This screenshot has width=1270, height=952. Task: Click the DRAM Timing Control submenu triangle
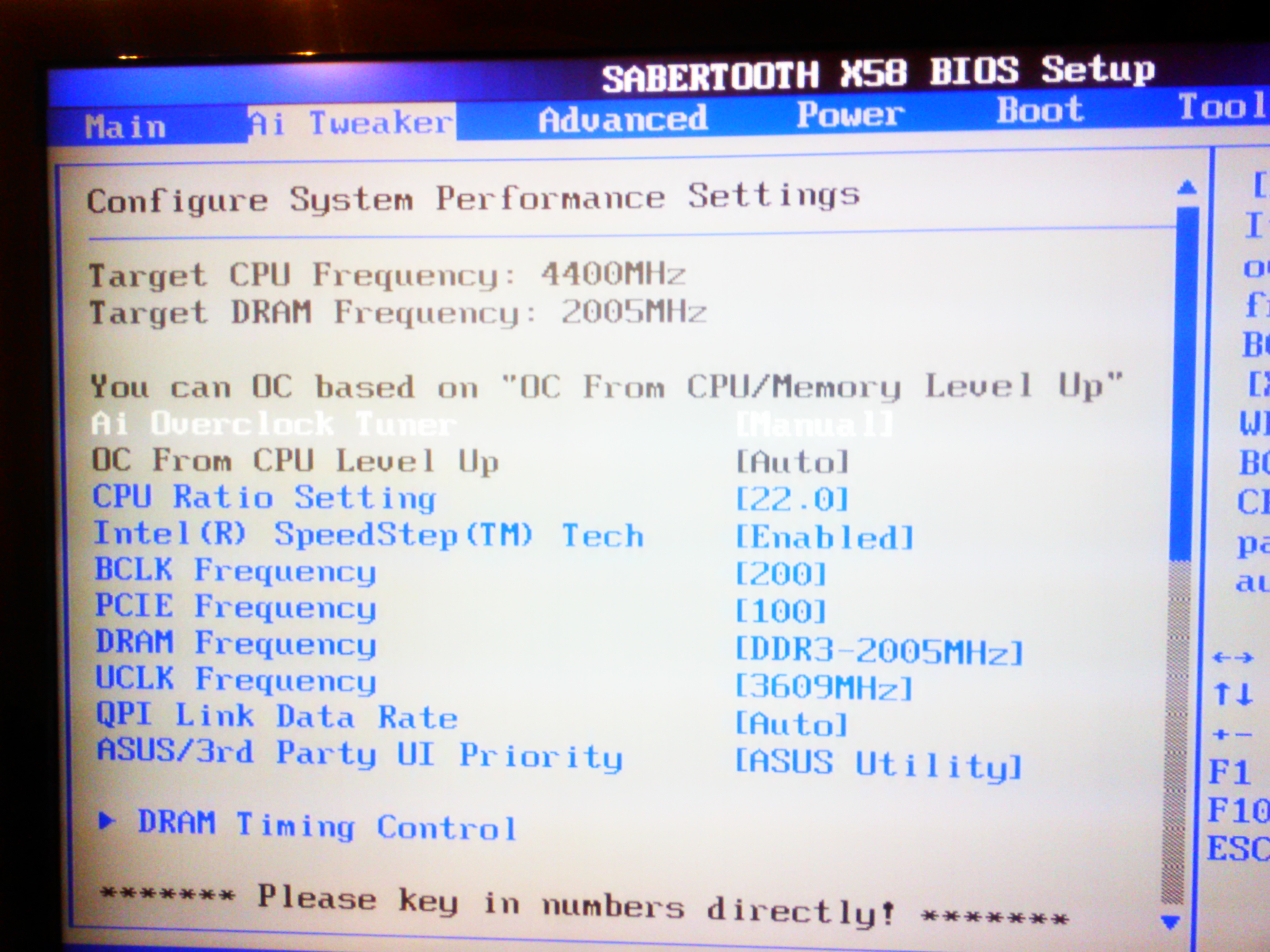(106, 821)
